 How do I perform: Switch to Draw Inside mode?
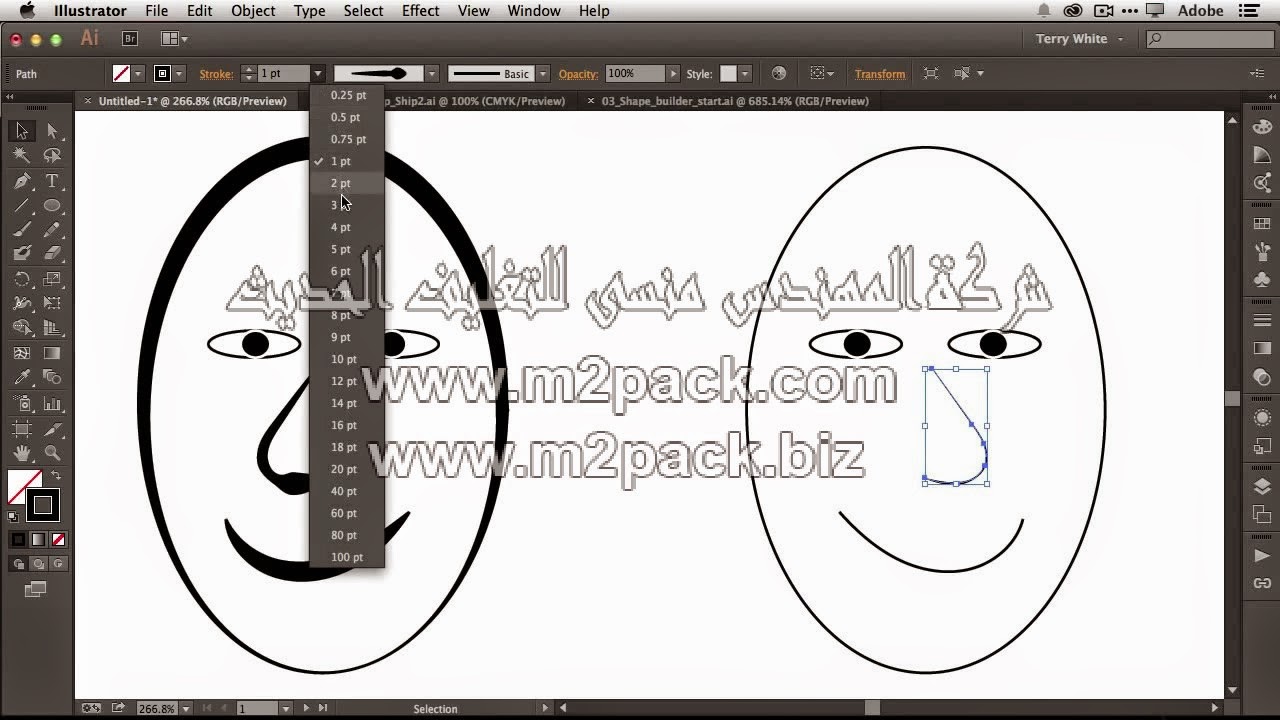coord(57,564)
